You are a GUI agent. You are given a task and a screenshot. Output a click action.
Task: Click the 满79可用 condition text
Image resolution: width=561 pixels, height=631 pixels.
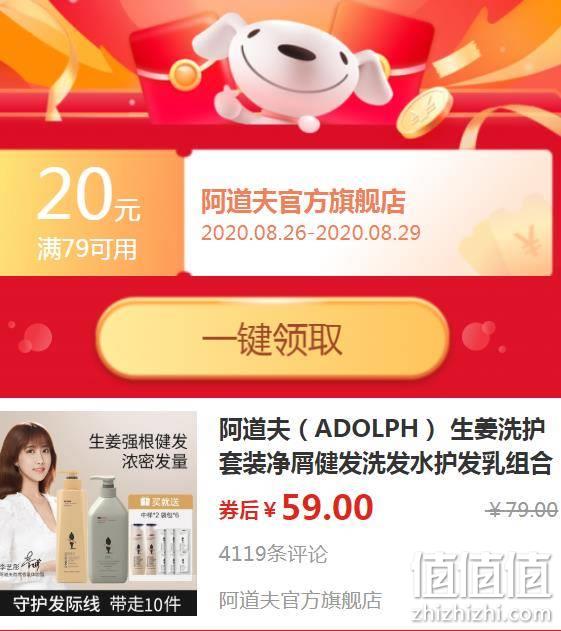(x=87, y=249)
